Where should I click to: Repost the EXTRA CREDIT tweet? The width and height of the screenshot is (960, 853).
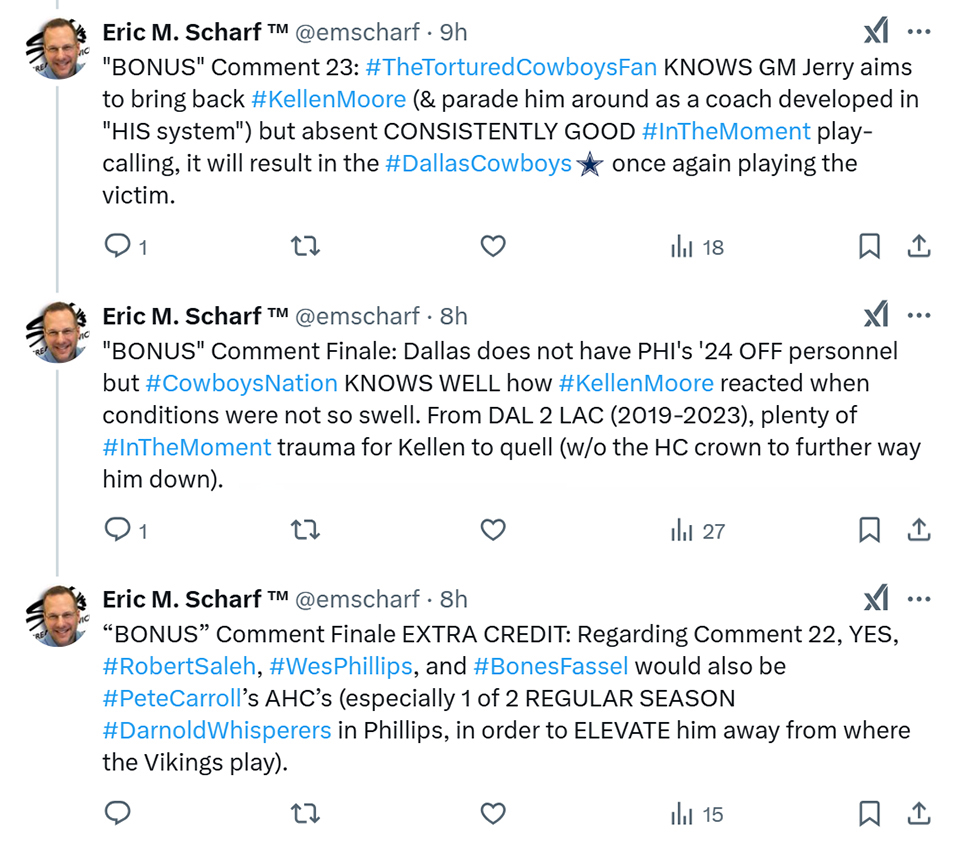click(x=305, y=814)
